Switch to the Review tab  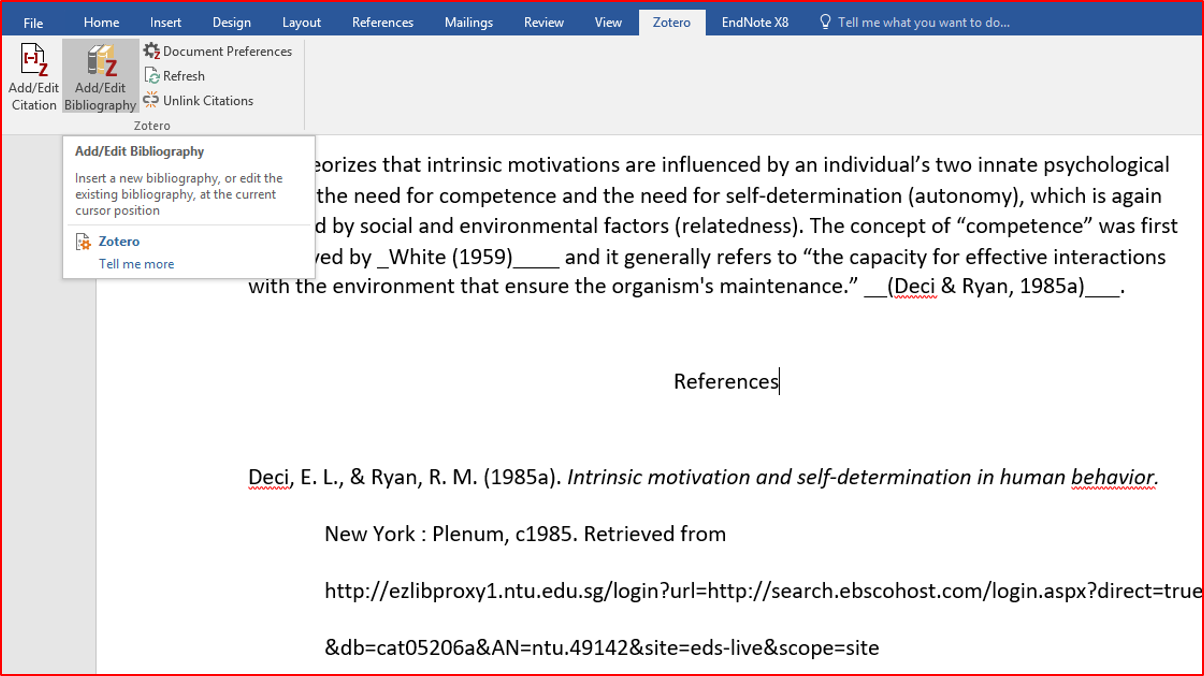(x=543, y=22)
